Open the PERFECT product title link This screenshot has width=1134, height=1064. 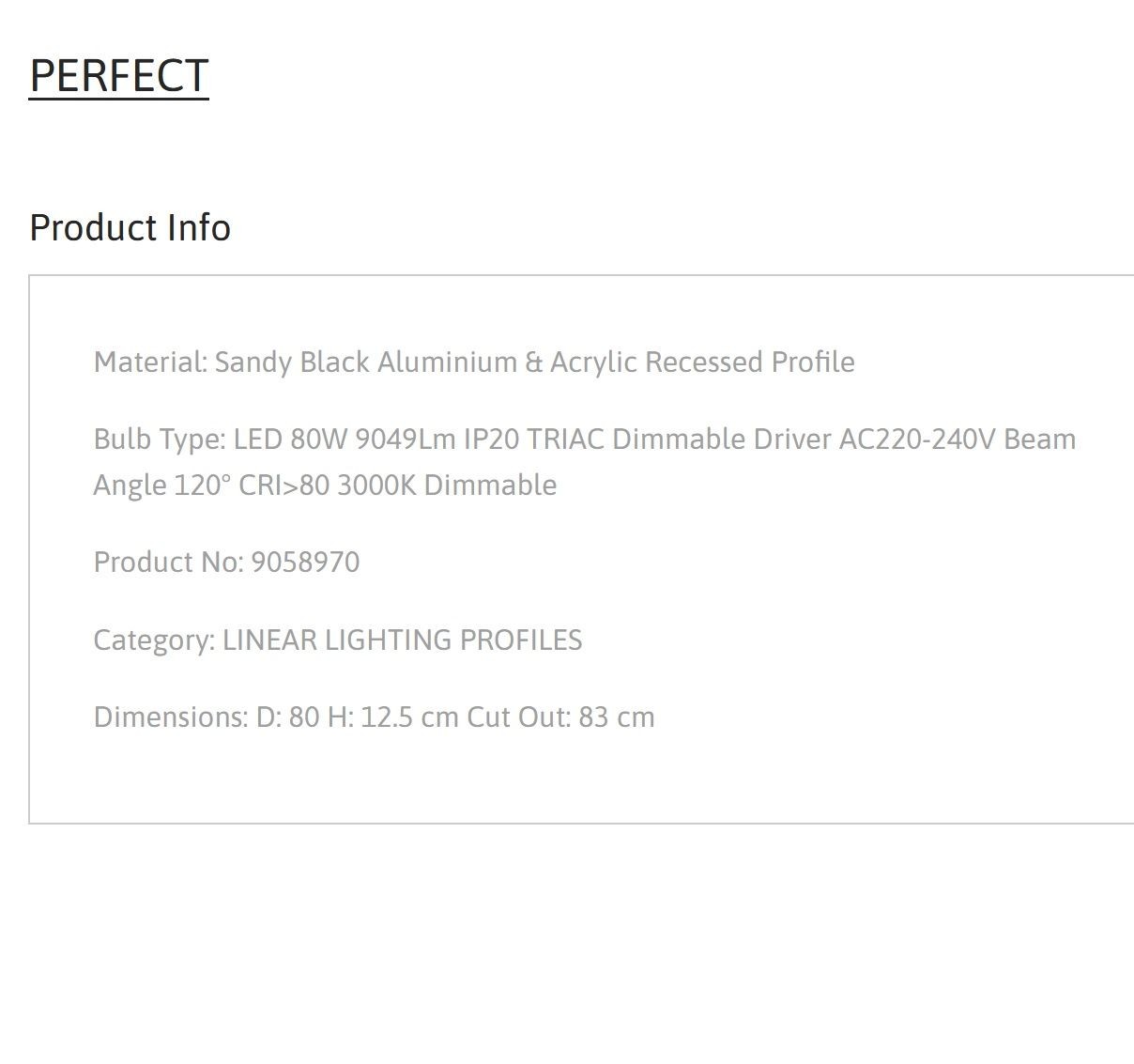[x=119, y=76]
